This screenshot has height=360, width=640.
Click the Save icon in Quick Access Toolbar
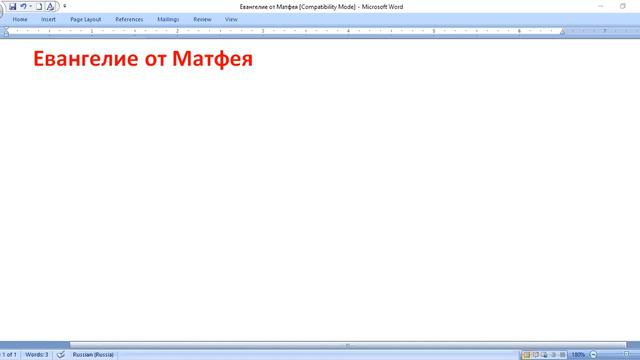click(x=13, y=7)
